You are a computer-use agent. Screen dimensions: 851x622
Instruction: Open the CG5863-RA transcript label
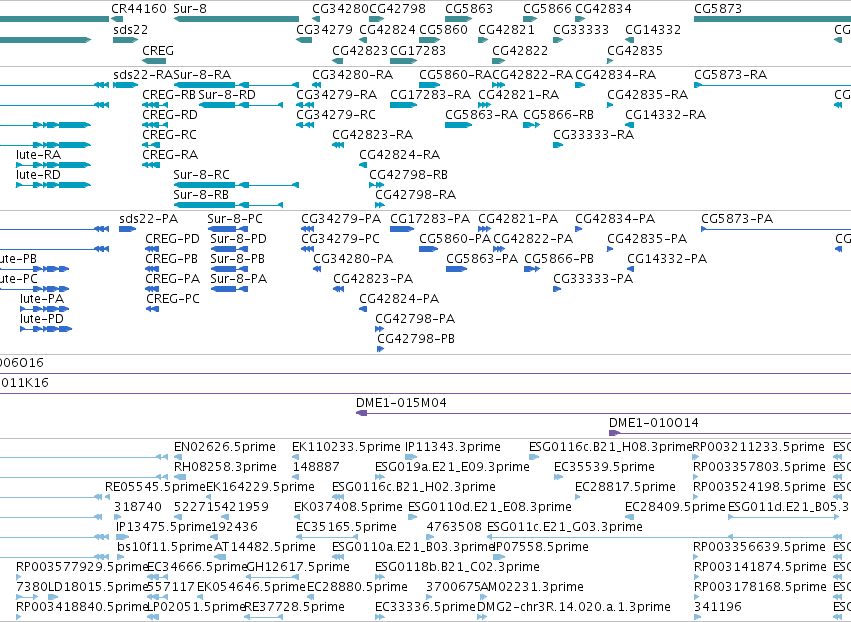pos(481,115)
